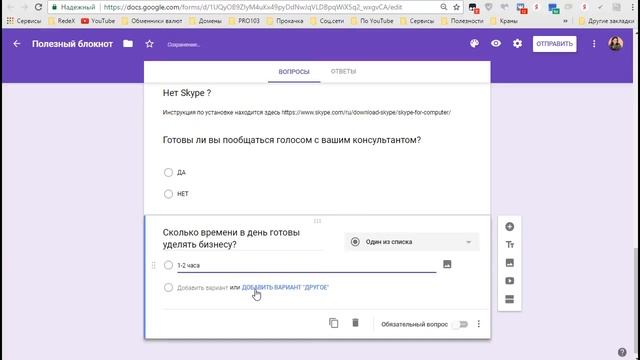Open the Соц.сети bookmark folder
Screen dimensions: 640x360
(x=327, y=21)
